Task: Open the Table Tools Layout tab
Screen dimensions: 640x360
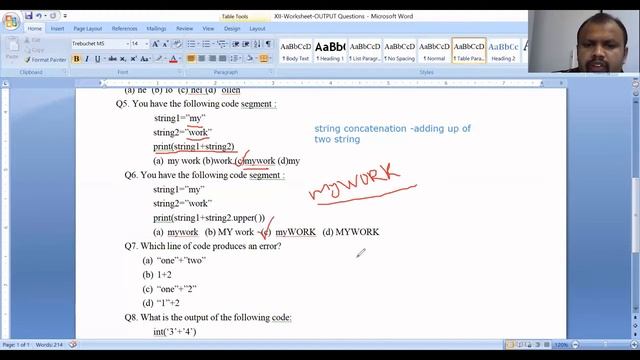Action: coord(257,29)
